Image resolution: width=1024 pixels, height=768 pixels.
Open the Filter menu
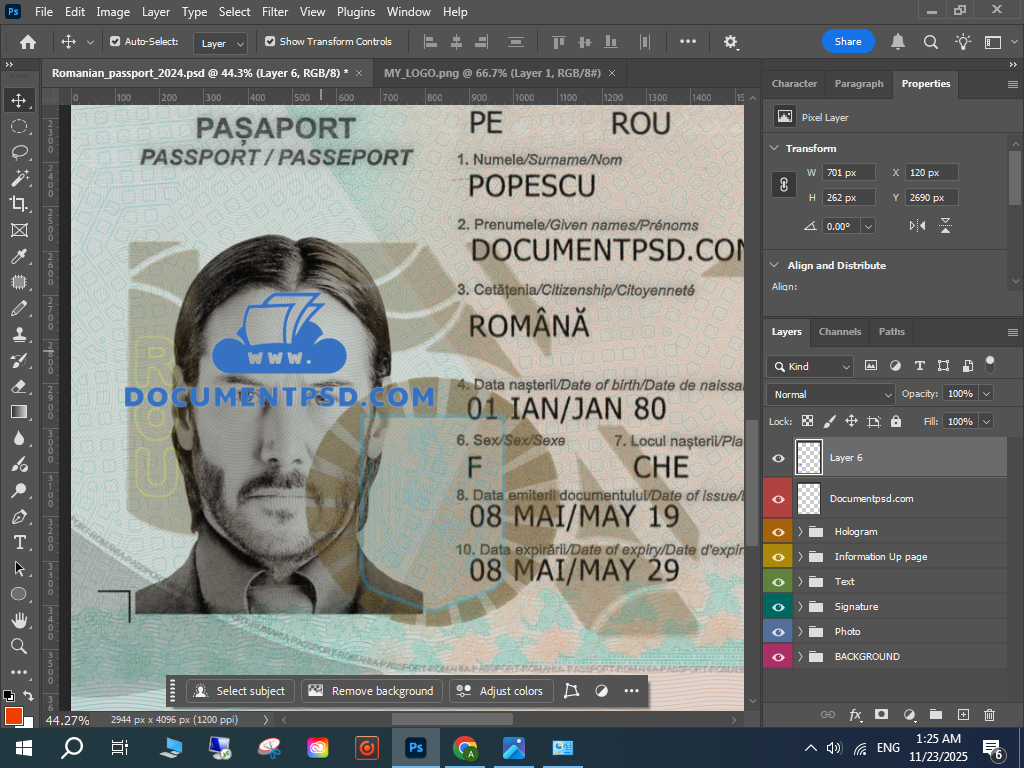tap(275, 12)
